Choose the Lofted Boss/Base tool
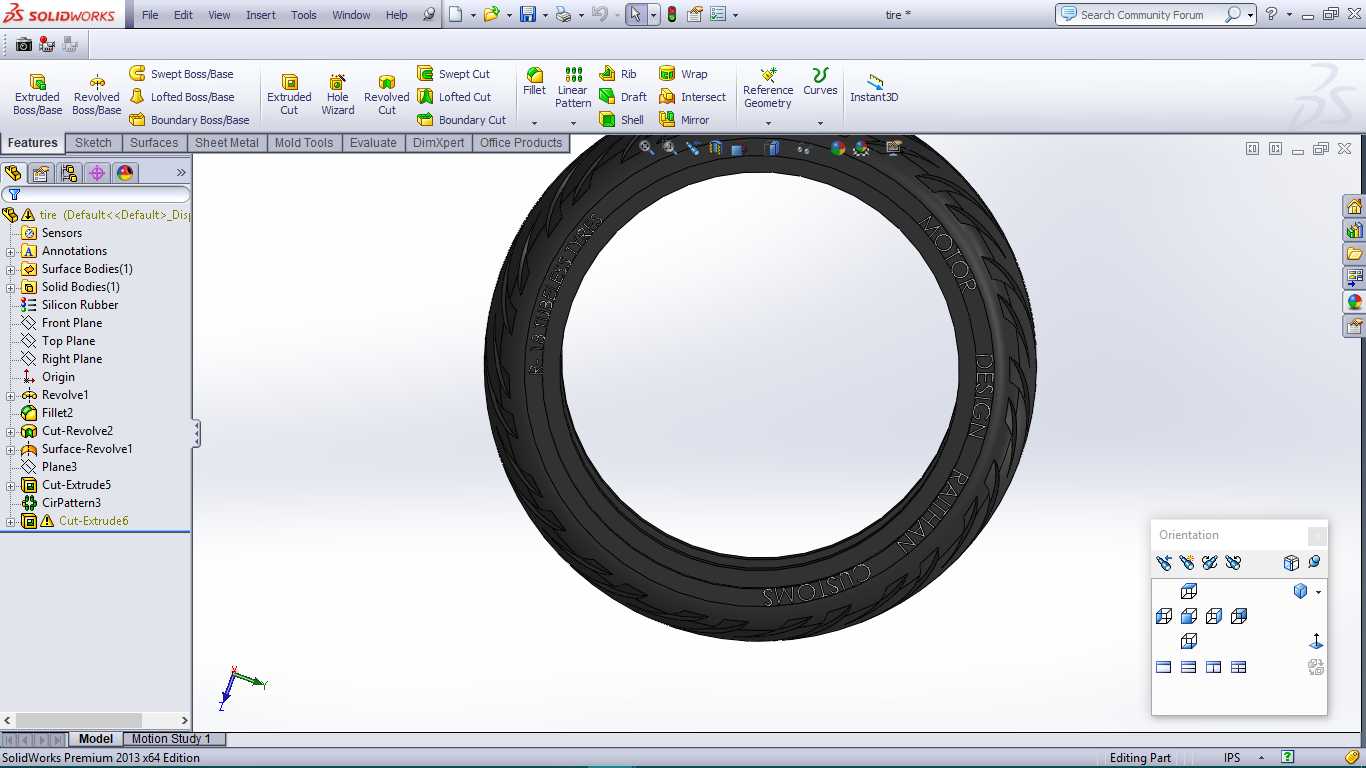 click(182, 97)
